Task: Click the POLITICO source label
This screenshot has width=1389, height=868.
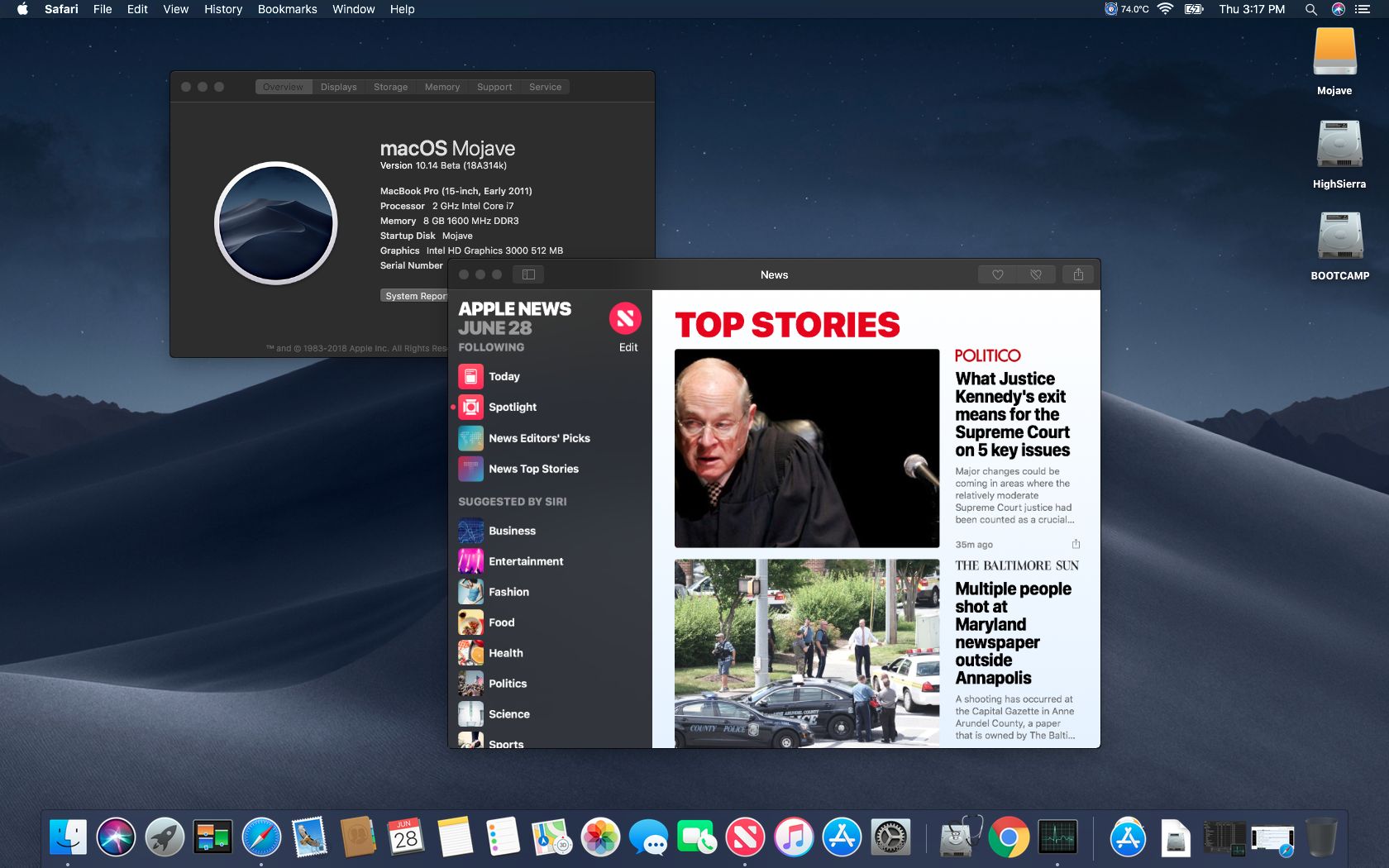Action: tap(987, 355)
